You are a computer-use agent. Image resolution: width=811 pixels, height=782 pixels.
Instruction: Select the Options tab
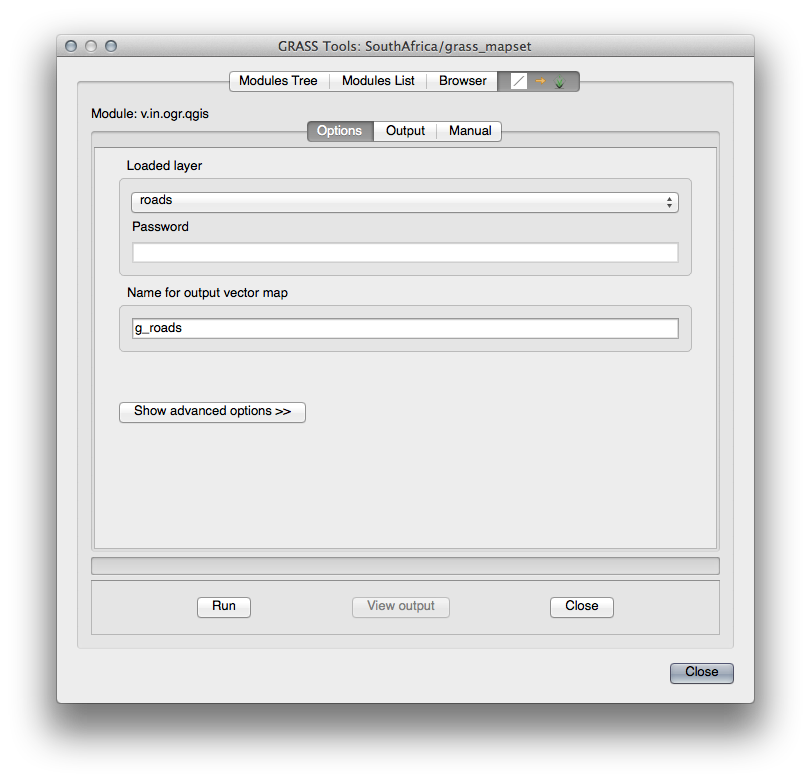tap(339, 131)
